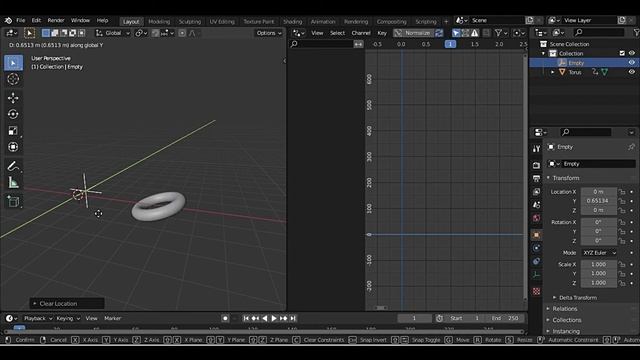Viewport: 640px width, 360px height.
Task: Toggle visibility of Collection in outliner
Action: pos(631,53)
